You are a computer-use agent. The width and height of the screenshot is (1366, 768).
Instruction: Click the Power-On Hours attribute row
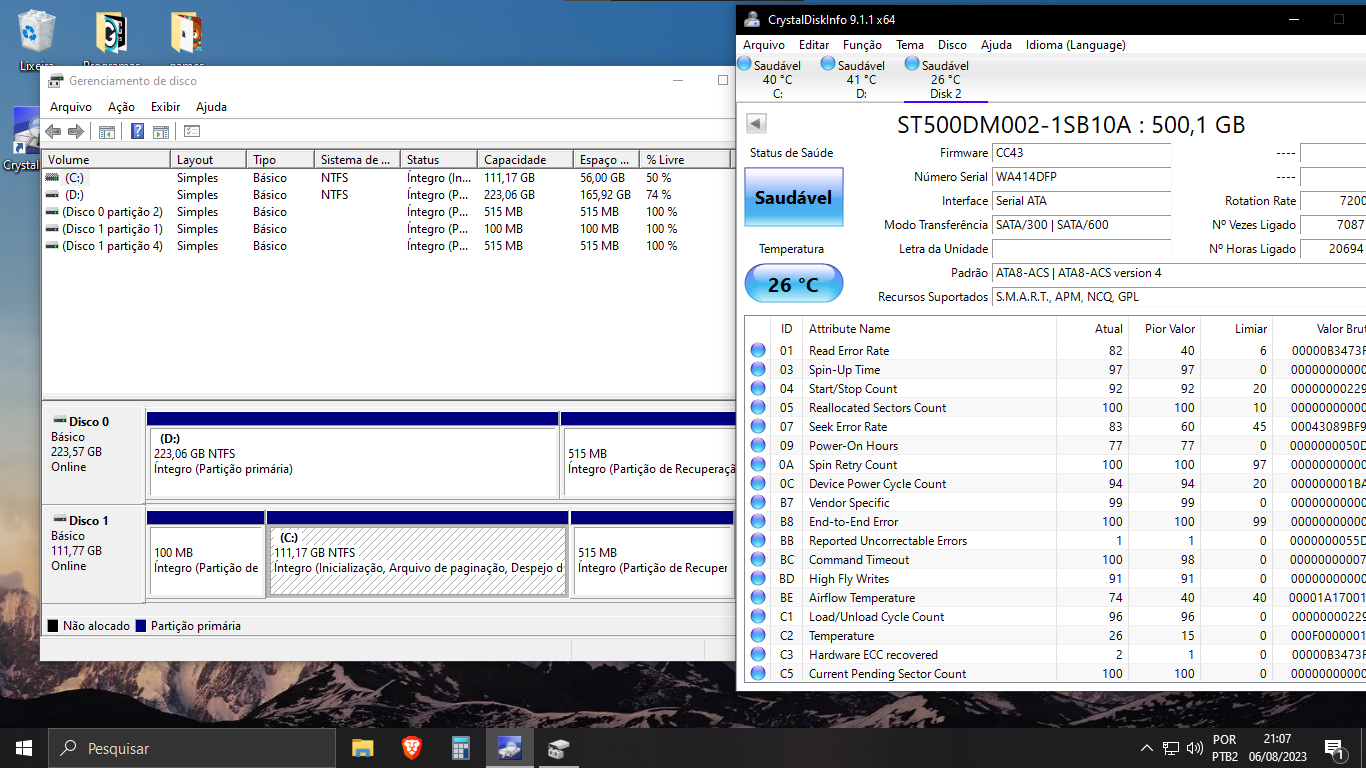[x=1055, y=446]
